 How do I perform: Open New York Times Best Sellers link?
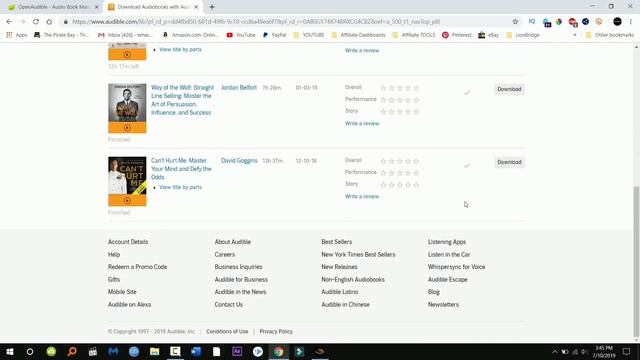(358, 255)
